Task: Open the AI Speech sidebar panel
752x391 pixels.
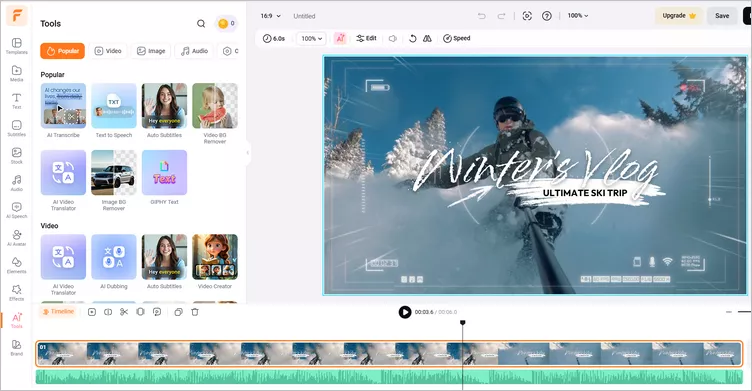Action: (x=17, y=210)
